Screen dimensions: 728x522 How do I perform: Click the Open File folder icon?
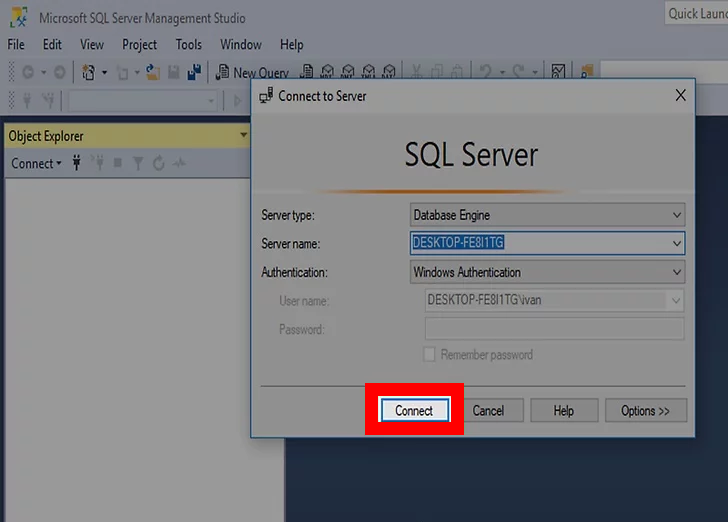pyautogui.click(x=153, y=72)
